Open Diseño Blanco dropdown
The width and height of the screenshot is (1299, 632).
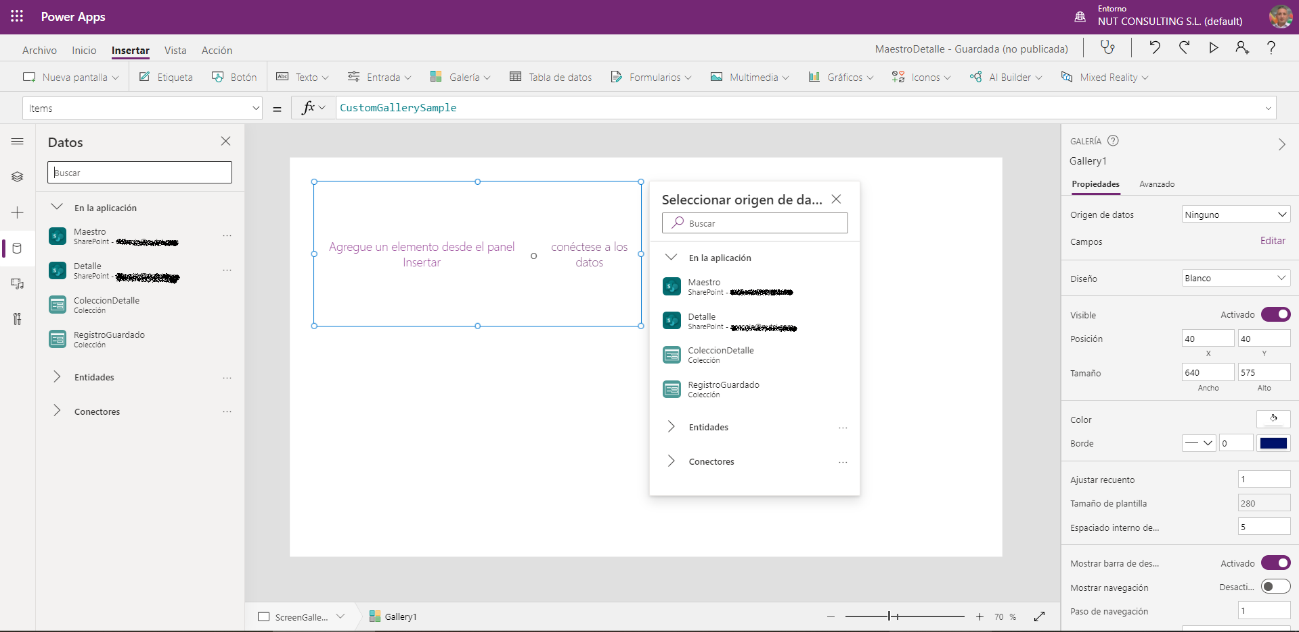[1236, 278]
